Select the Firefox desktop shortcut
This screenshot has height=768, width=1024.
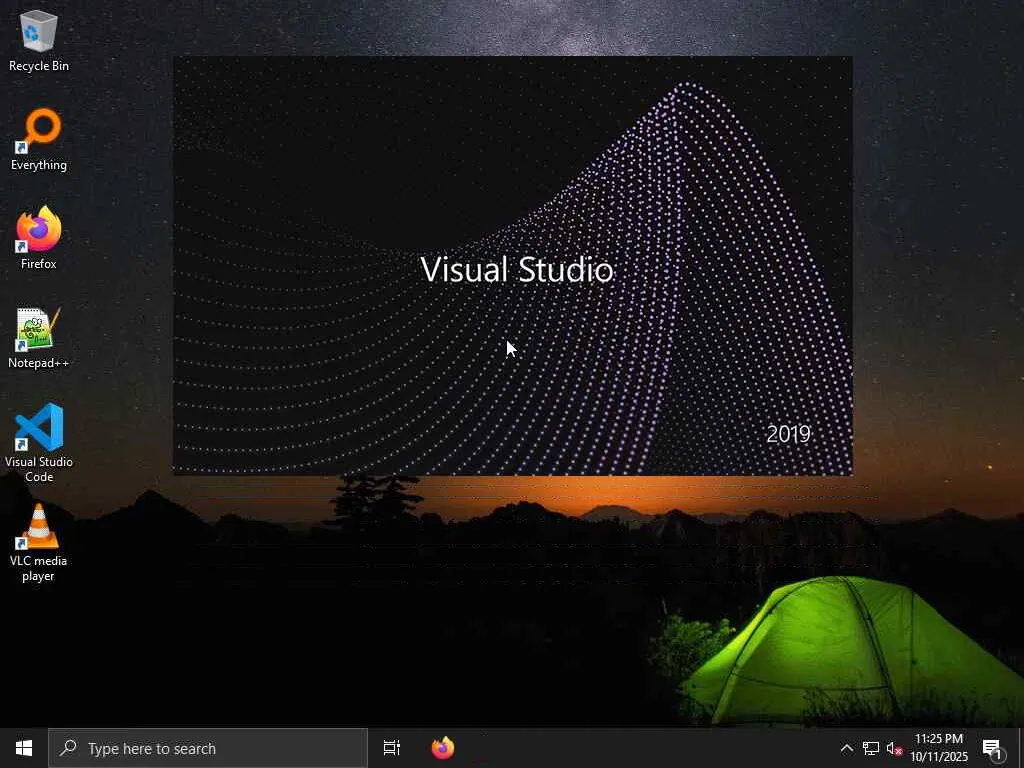pyautogui.click(x=39, y=238)
